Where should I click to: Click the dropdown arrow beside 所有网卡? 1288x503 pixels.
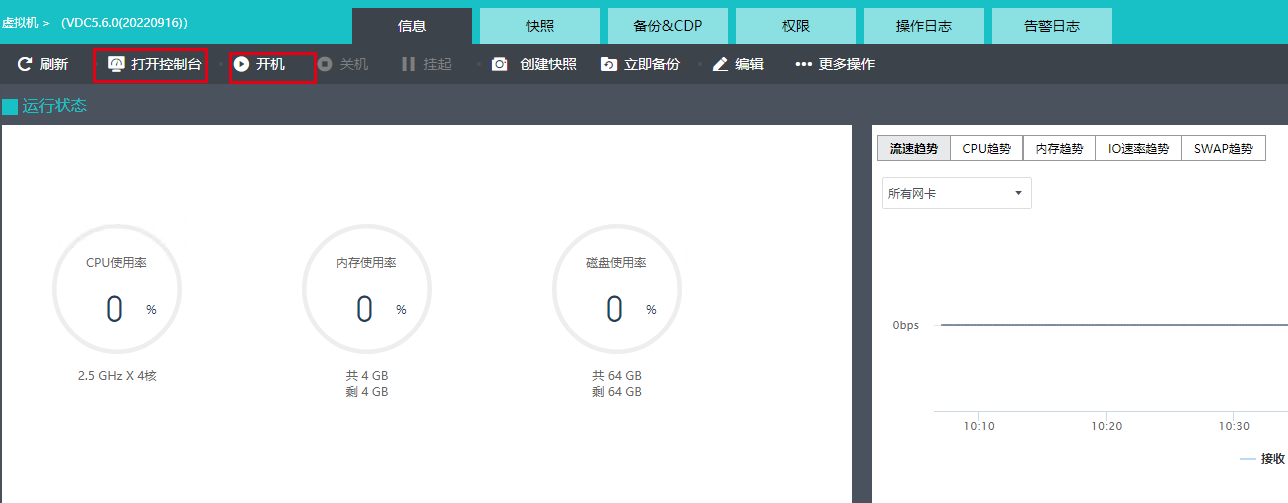(1018, 193)
